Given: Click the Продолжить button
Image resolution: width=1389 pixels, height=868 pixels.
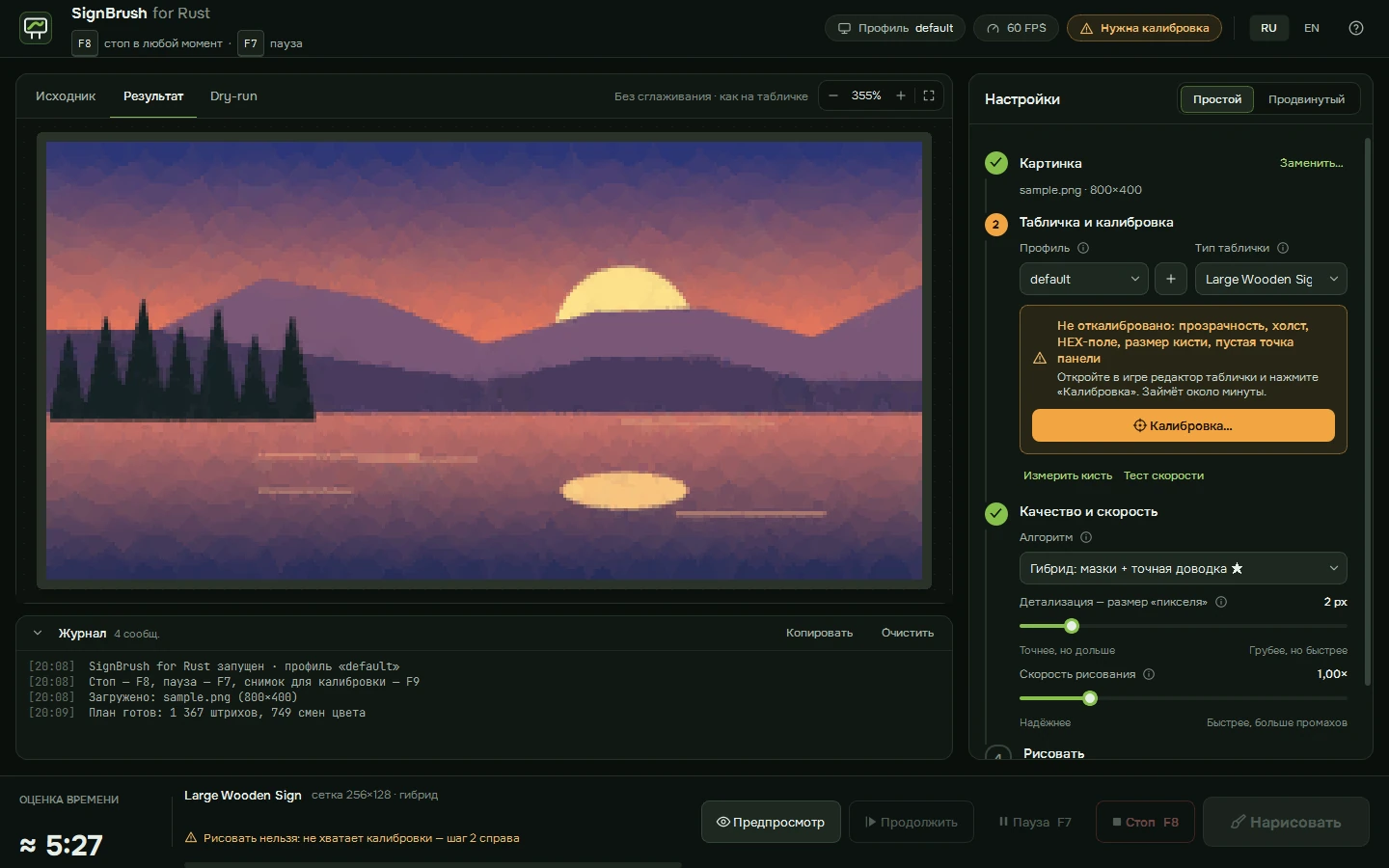Looking at the screenshot, I should pyautogui.click(x=912, y=823).
